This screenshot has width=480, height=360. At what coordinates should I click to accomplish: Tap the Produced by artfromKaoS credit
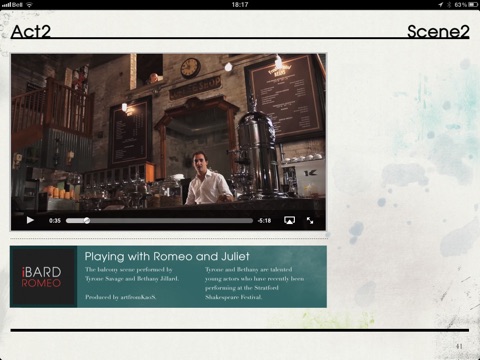click(120, 297)
